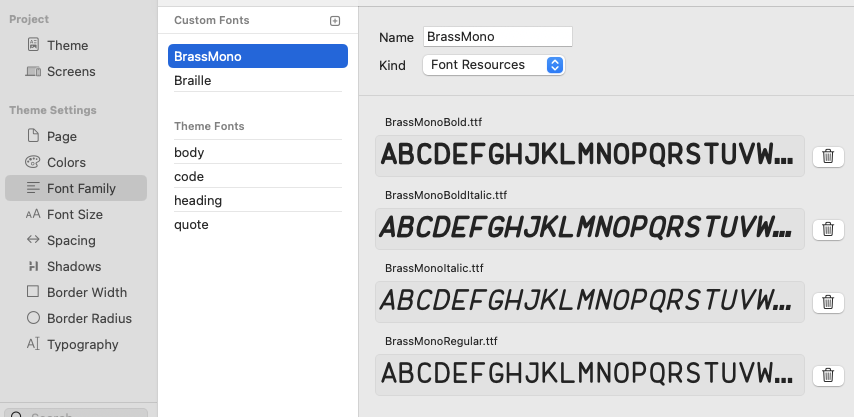Select the Shadows settings
The height and width of the screenshot is (417, 854).
(74, 266)
